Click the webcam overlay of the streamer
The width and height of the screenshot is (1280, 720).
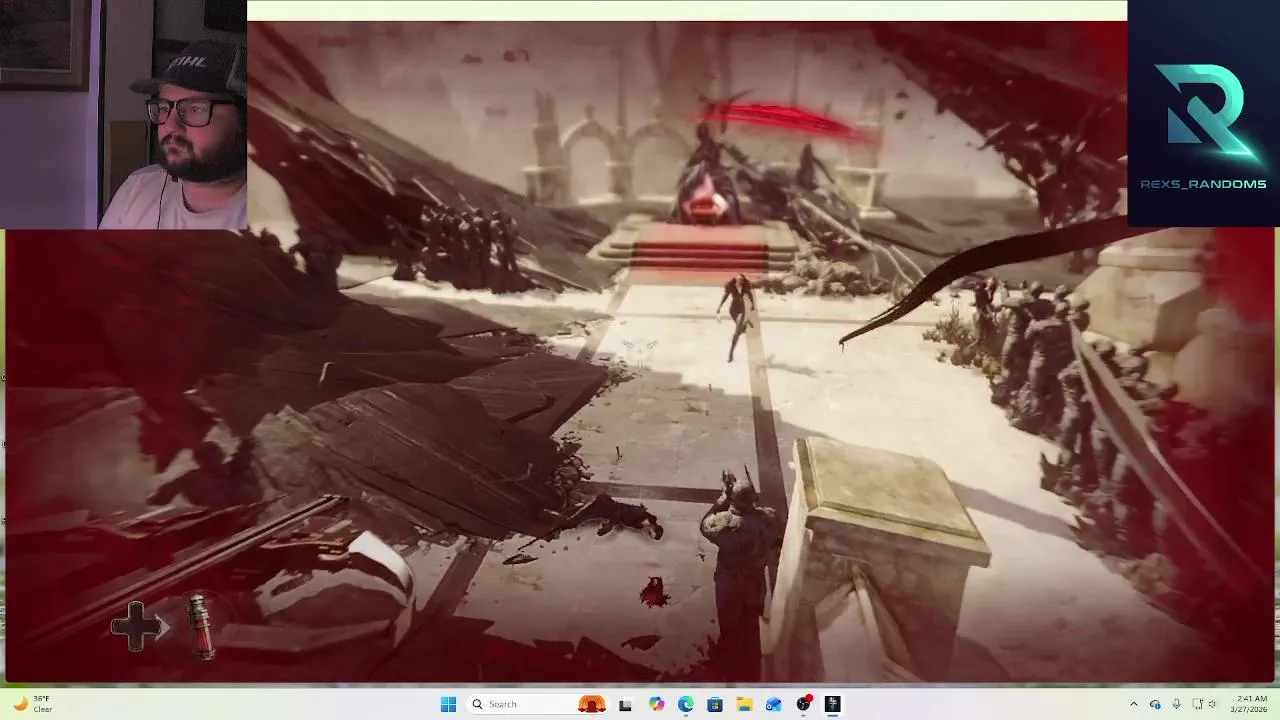[123, 114]
